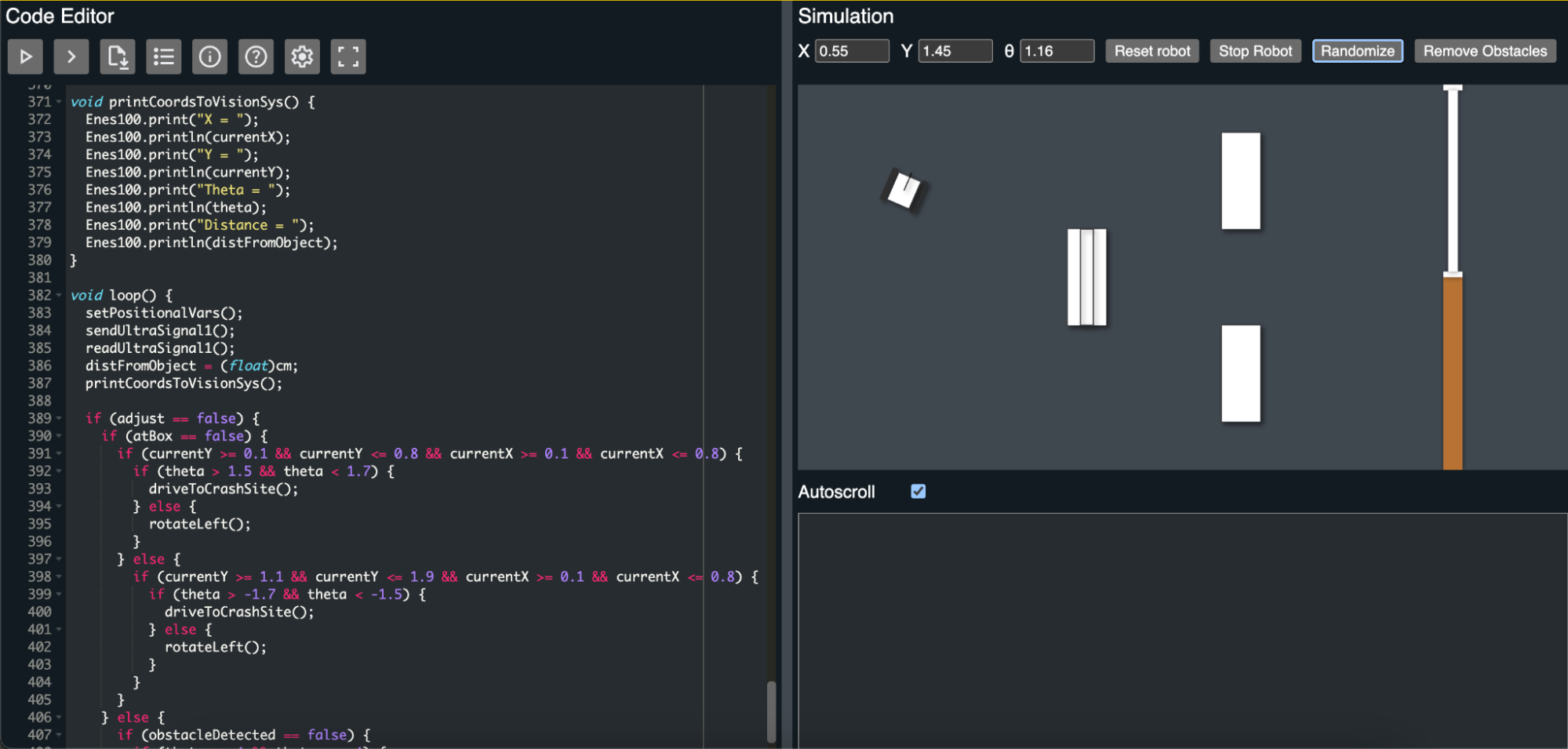Click the 'printCoordsToVisionSys' function name on line 371
1568x749 pixels.
point(196,102)
